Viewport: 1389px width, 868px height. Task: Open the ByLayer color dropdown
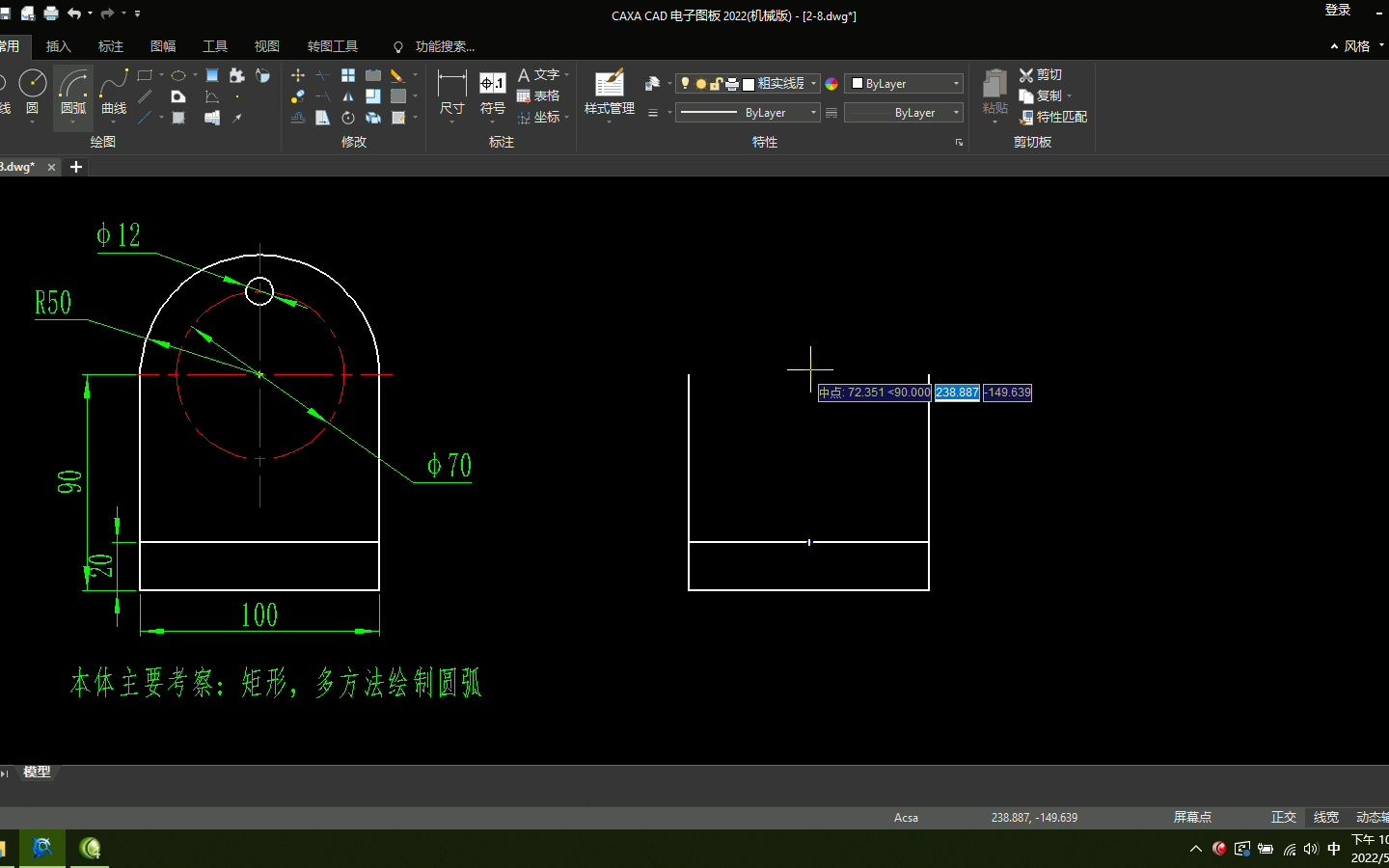(904, 84)
